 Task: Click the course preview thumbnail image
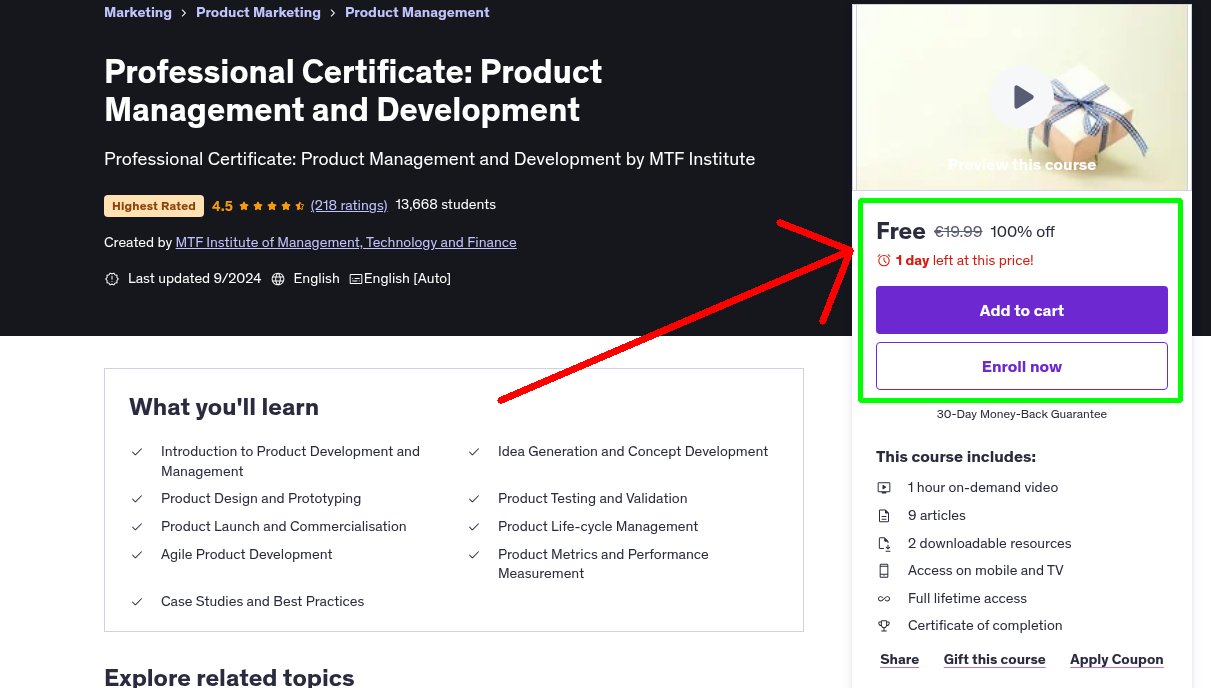click(1022, 97)
